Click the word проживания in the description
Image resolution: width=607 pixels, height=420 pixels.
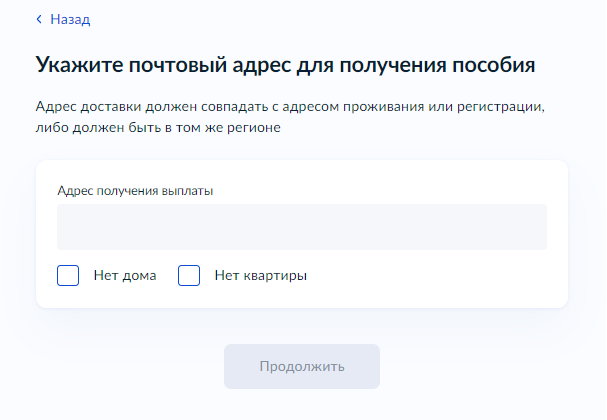tap(383, 106)
